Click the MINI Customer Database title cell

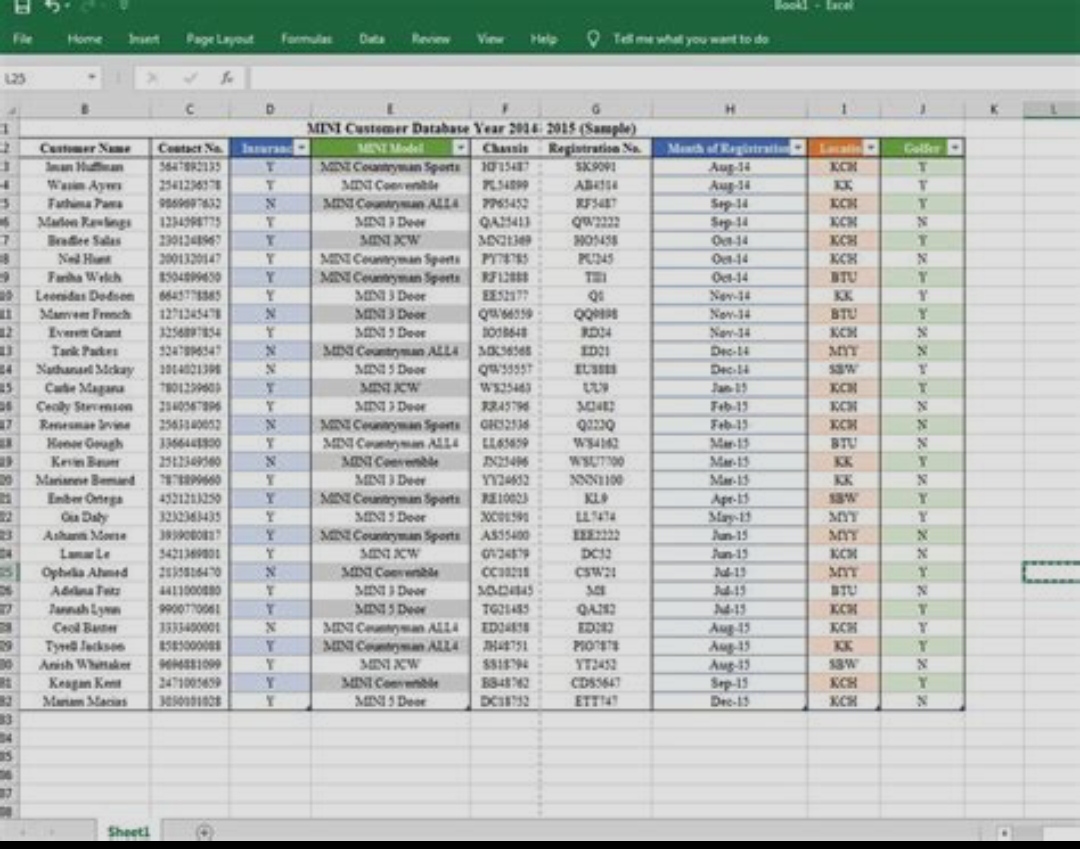470,128
